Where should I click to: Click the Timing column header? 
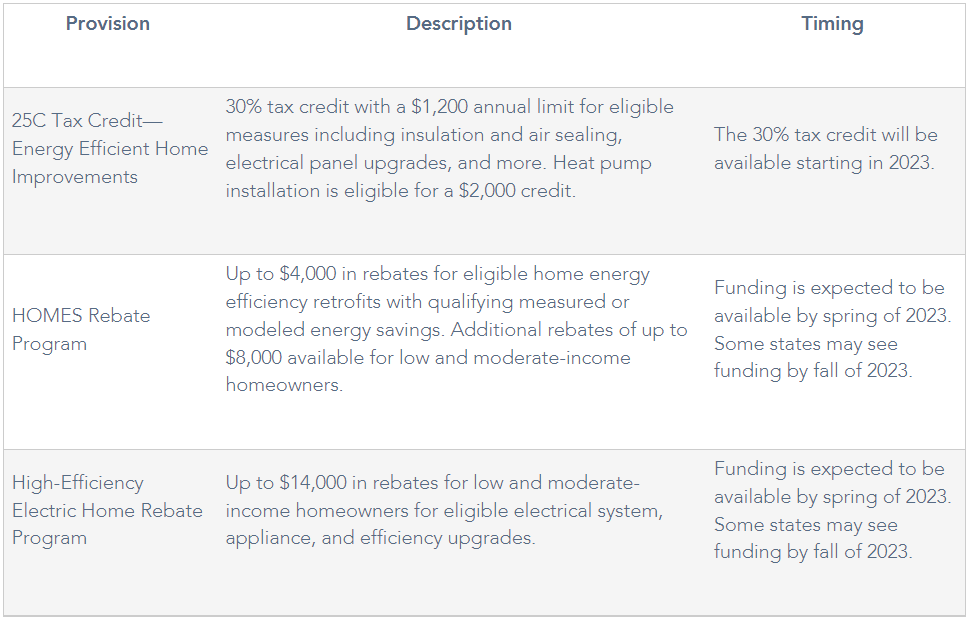pos(832,23)
